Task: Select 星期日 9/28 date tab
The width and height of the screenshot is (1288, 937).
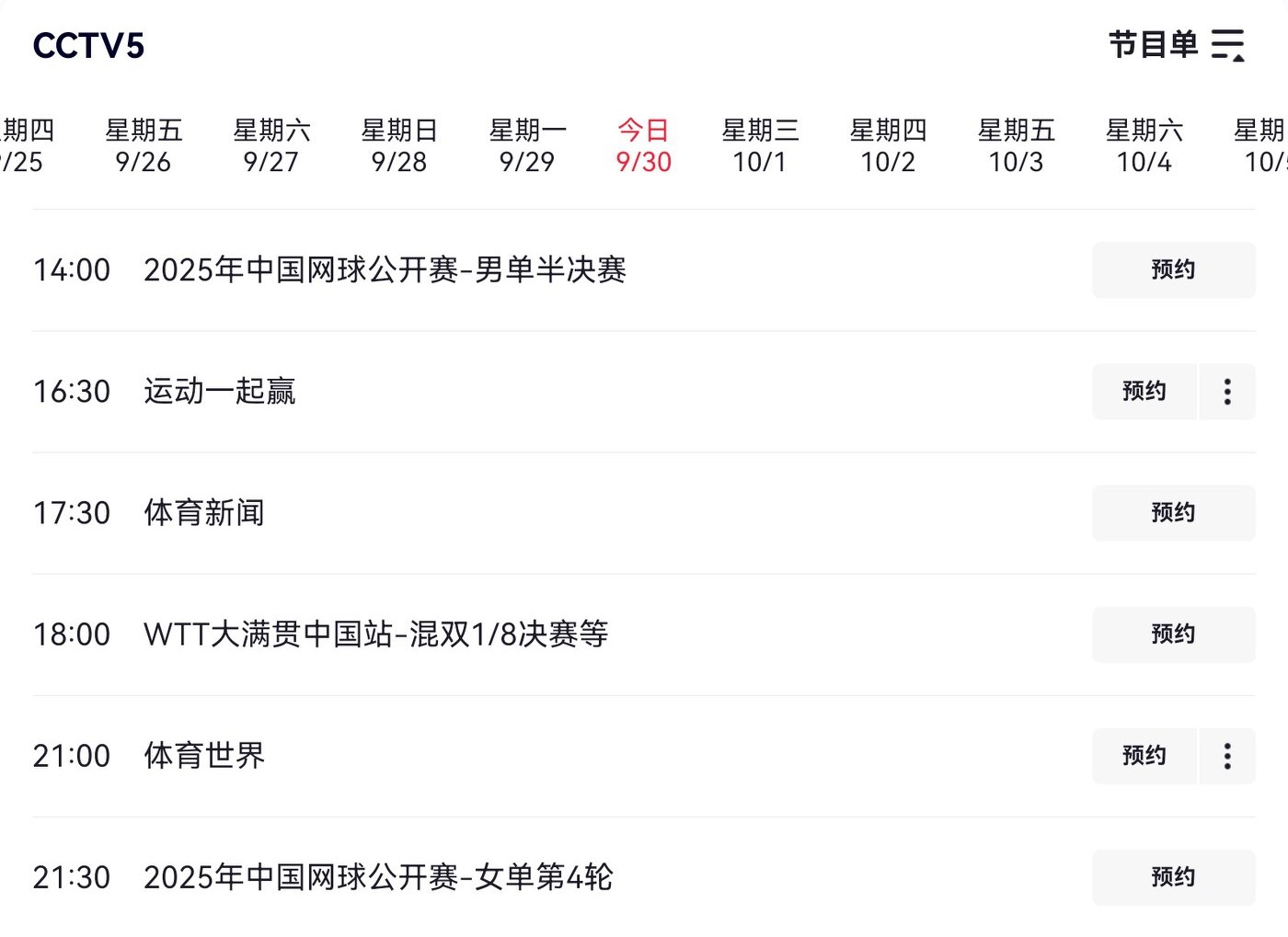Action: [x=399, y=146]
